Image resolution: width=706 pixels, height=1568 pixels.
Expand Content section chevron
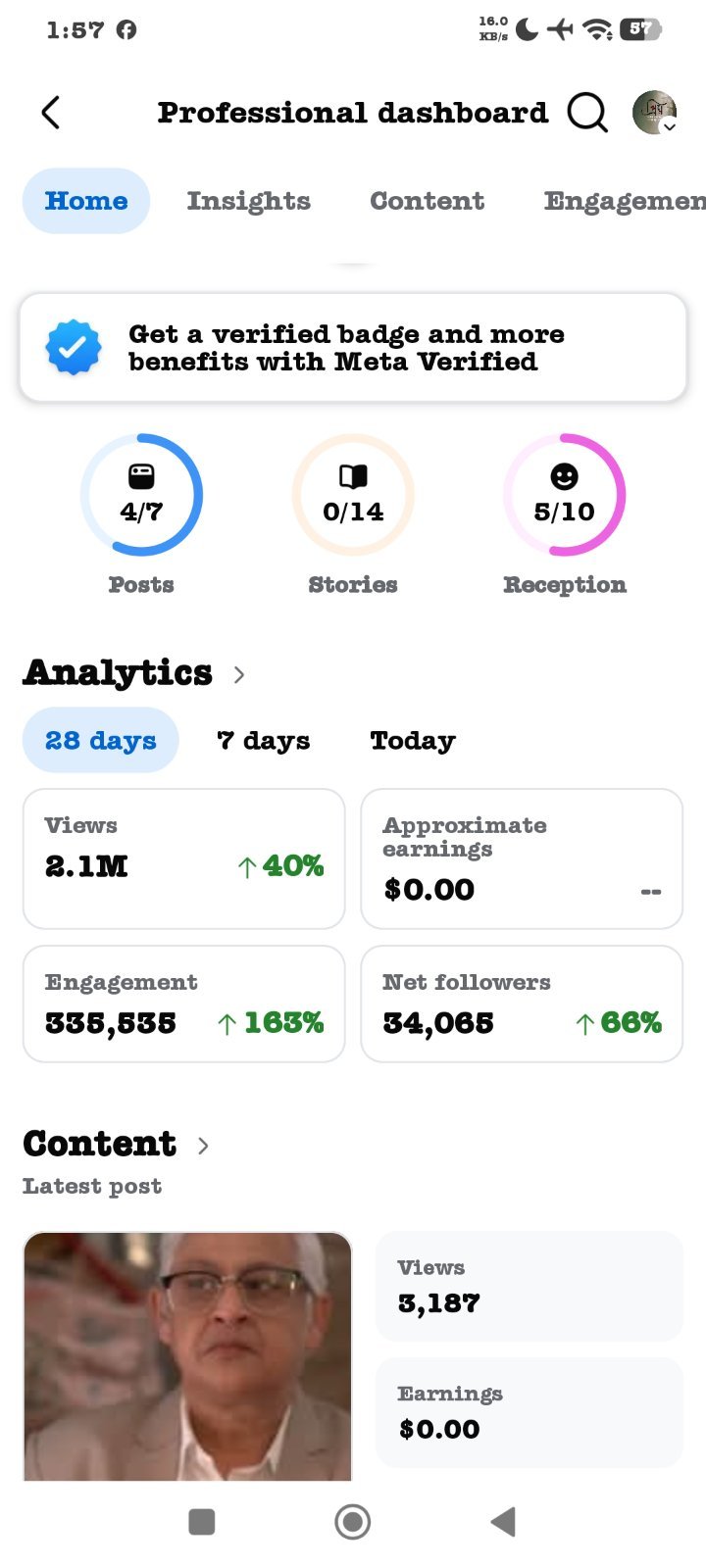(x=203, y=1146)
